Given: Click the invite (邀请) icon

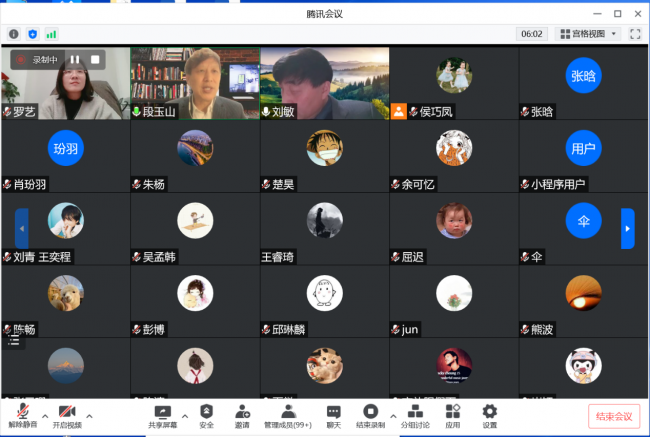Looking at the screenshot, I should click(x=242, y=414).
